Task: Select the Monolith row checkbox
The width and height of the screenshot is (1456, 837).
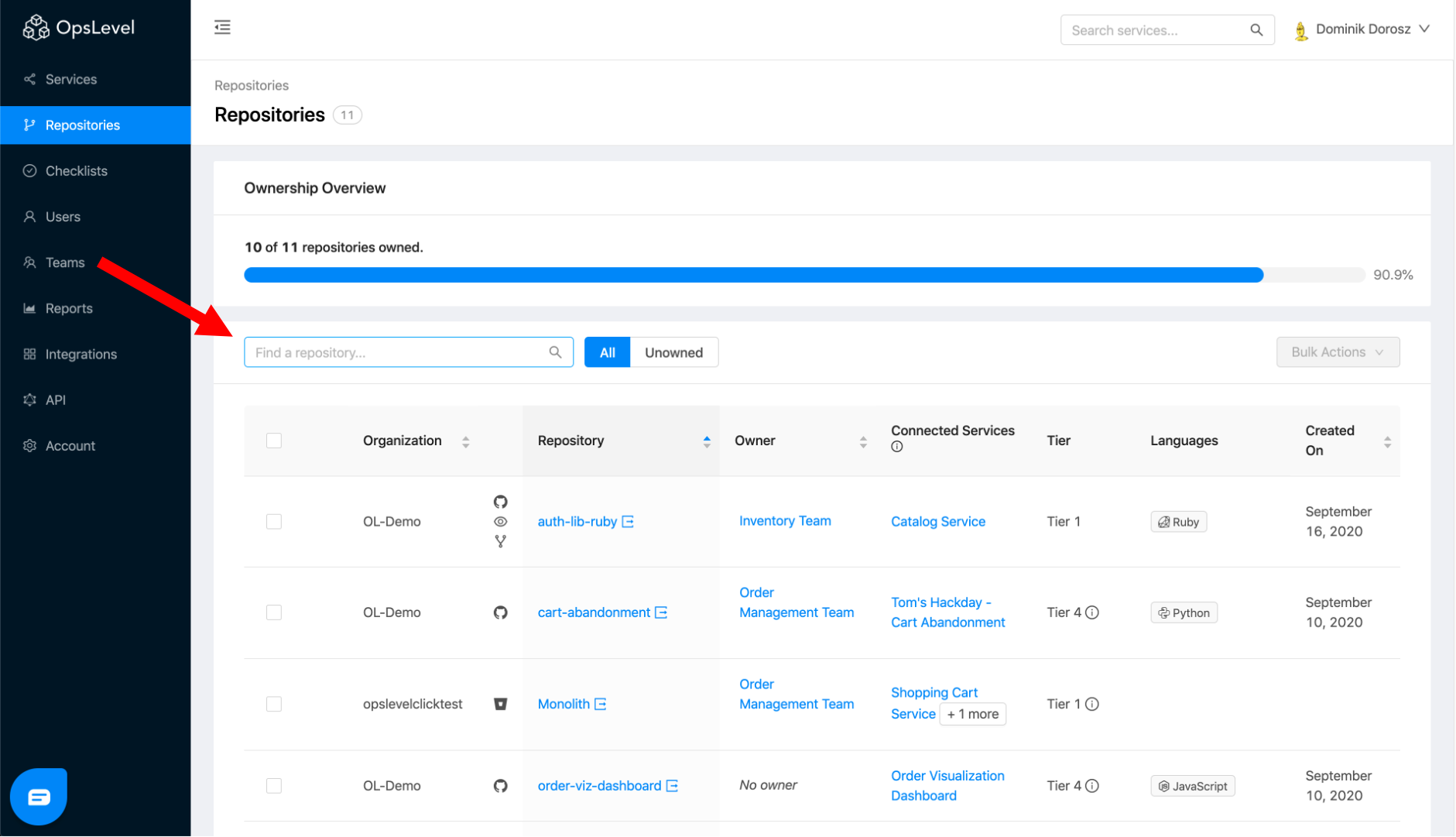Action: tap(274, 704)
